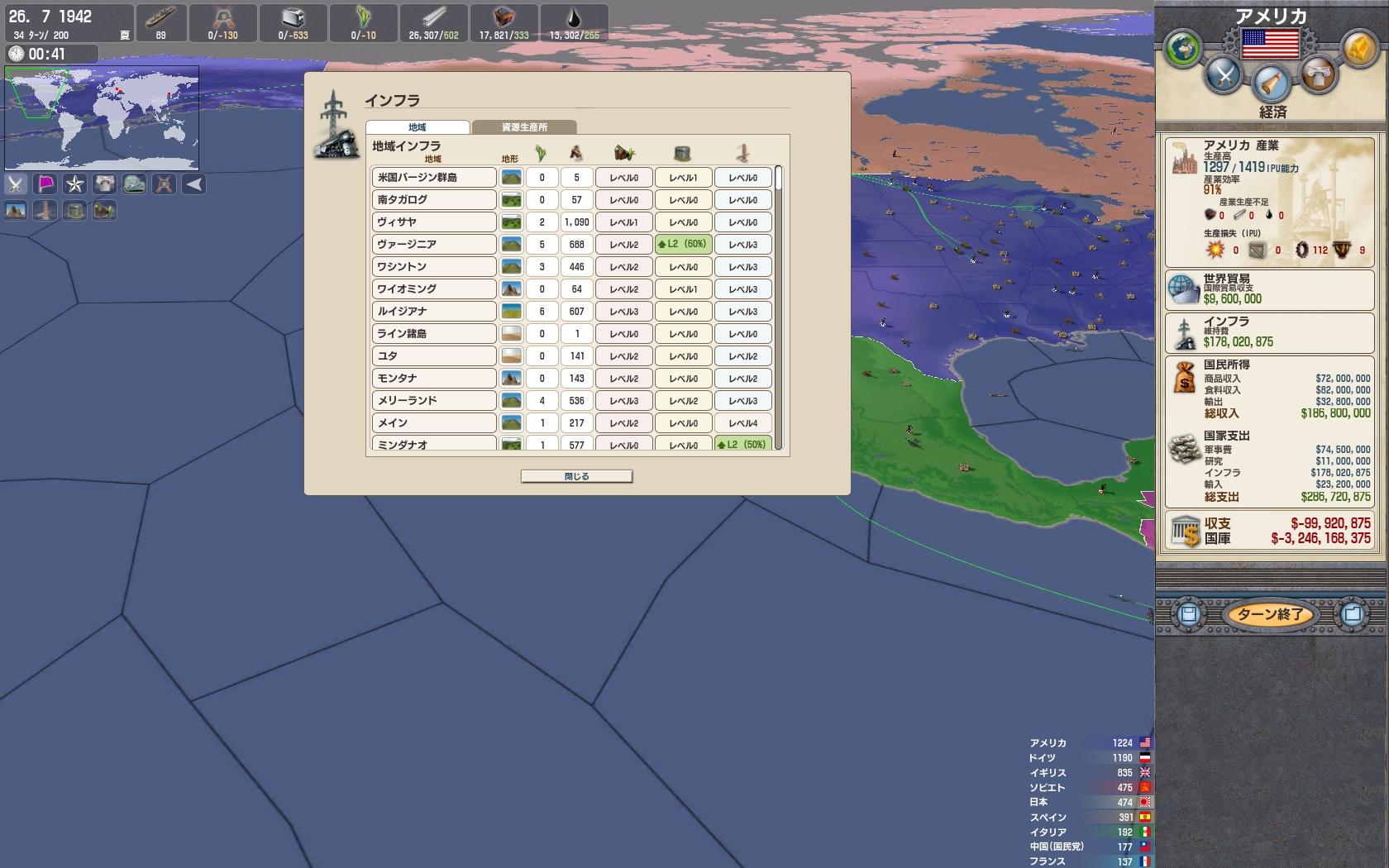Click ミンダナオ's L2 (50%) upgrade progress
This screenshot has width=1389, height=868.
click(743, 444)
